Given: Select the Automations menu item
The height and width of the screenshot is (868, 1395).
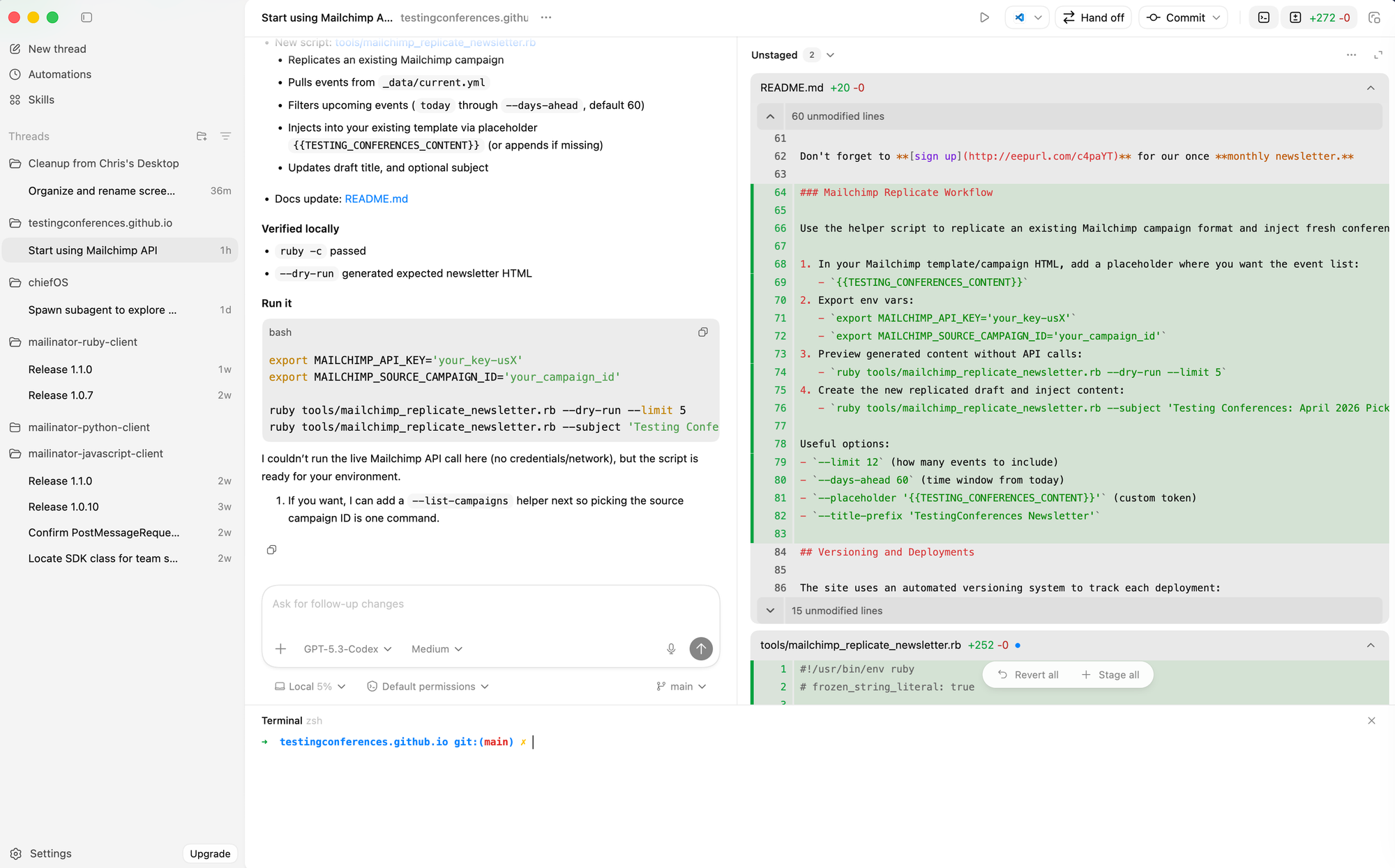Looking at the screenshot, I should click(59, 75).
